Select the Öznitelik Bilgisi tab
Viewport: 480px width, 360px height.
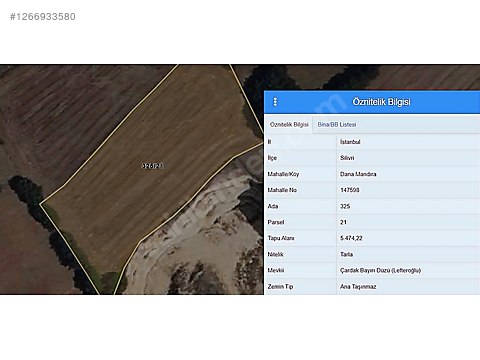point(289,124)
